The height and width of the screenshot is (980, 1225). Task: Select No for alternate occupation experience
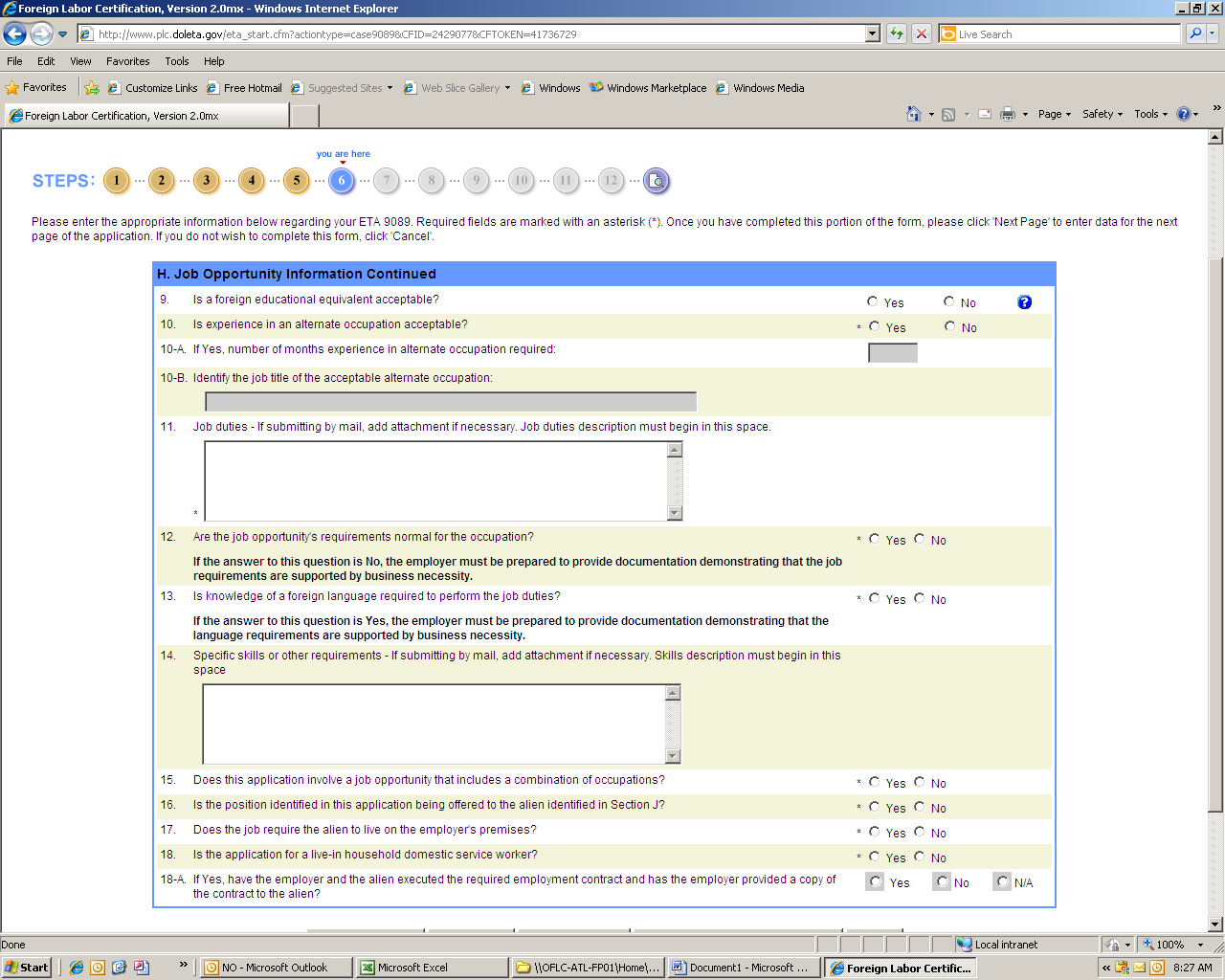click(x=949, y=326)
